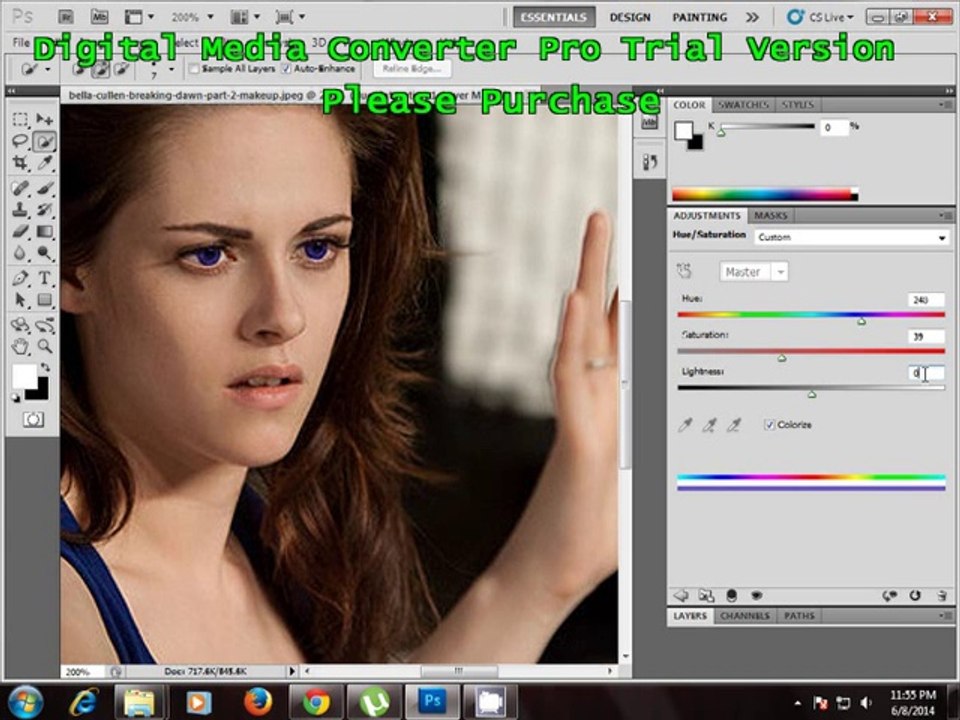Select the History Brush tool
The width and height of the screenshot is (960, 720).
[x=45, y=209]
